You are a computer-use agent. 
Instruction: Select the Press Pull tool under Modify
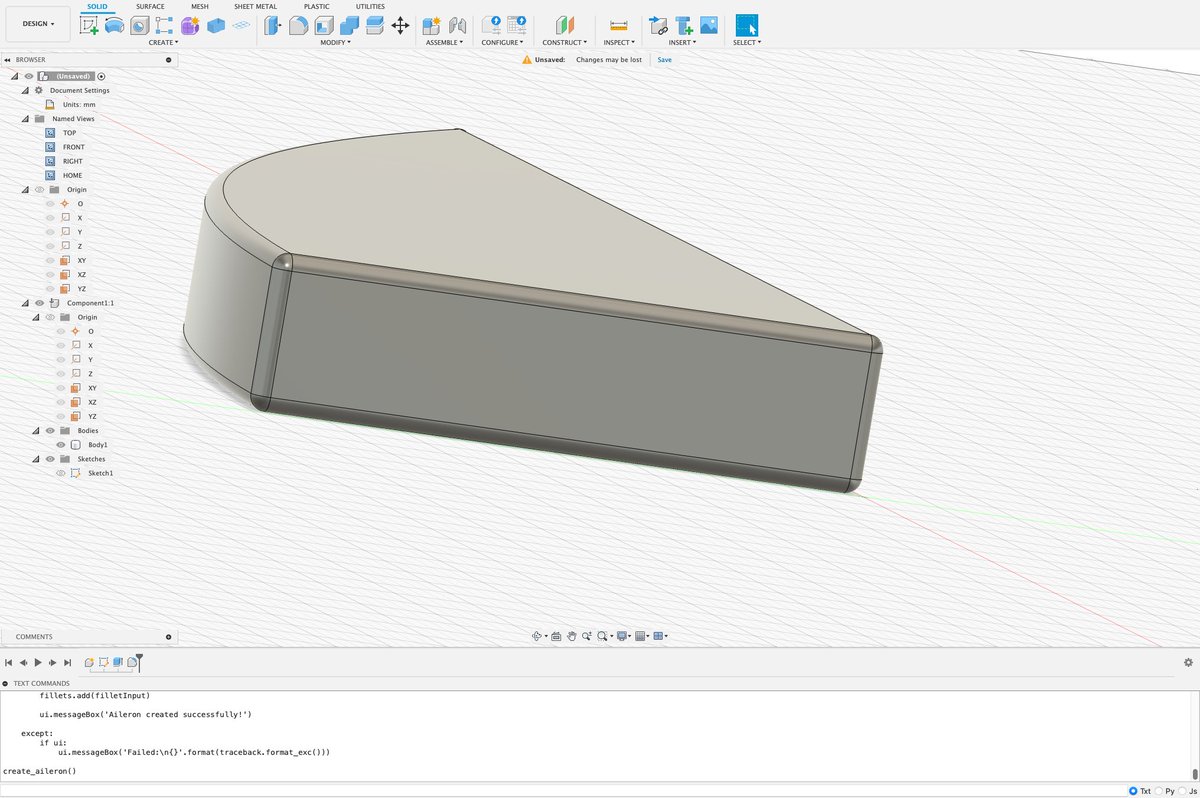[x=273, y=24]
